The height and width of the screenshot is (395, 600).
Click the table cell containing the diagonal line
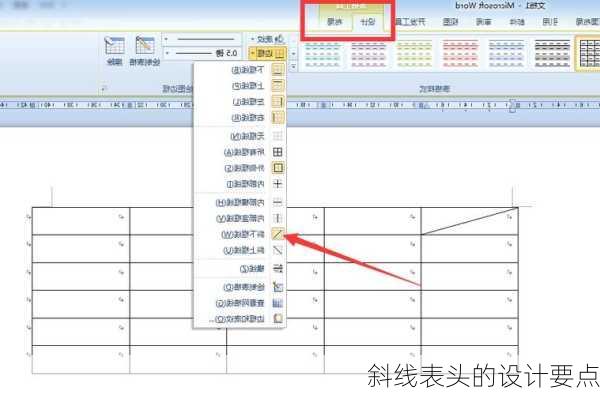(x=470, y=221)
